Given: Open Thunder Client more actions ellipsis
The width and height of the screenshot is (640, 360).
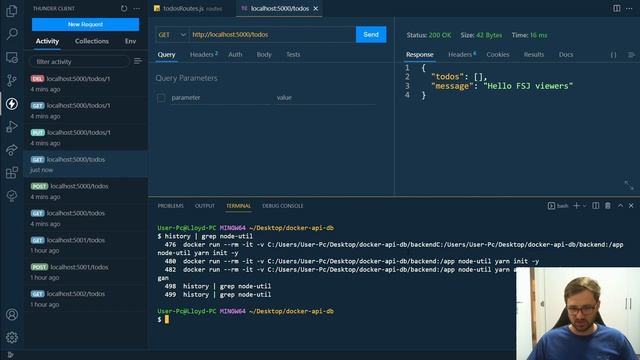Looking at the screenshot, I should point(137,8).
